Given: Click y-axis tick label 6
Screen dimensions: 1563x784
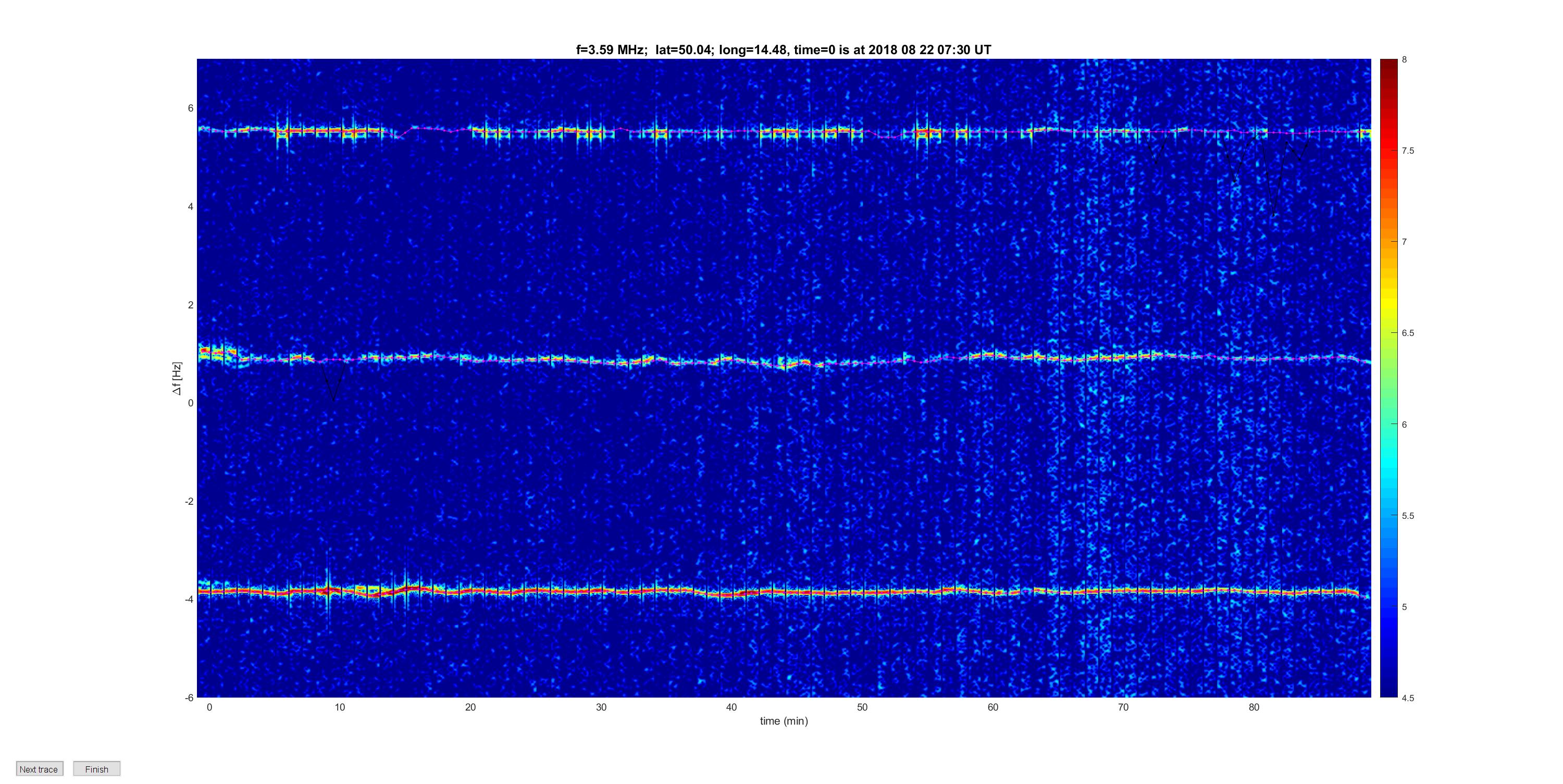Looking at the screenshot, I should [x=191, y=108].
